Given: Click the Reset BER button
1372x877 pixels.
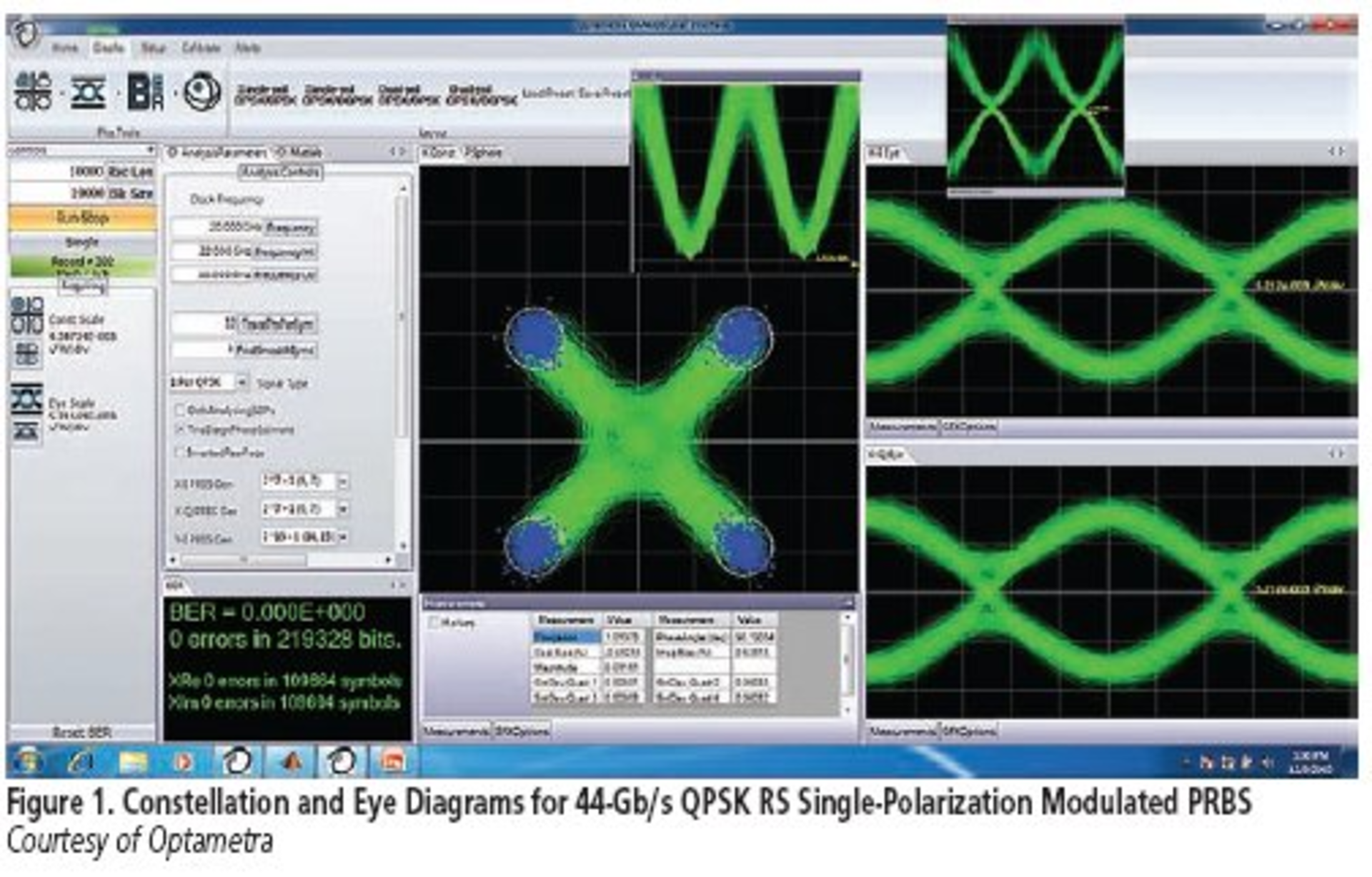Looking at the screenshot, I should [81, 733].
